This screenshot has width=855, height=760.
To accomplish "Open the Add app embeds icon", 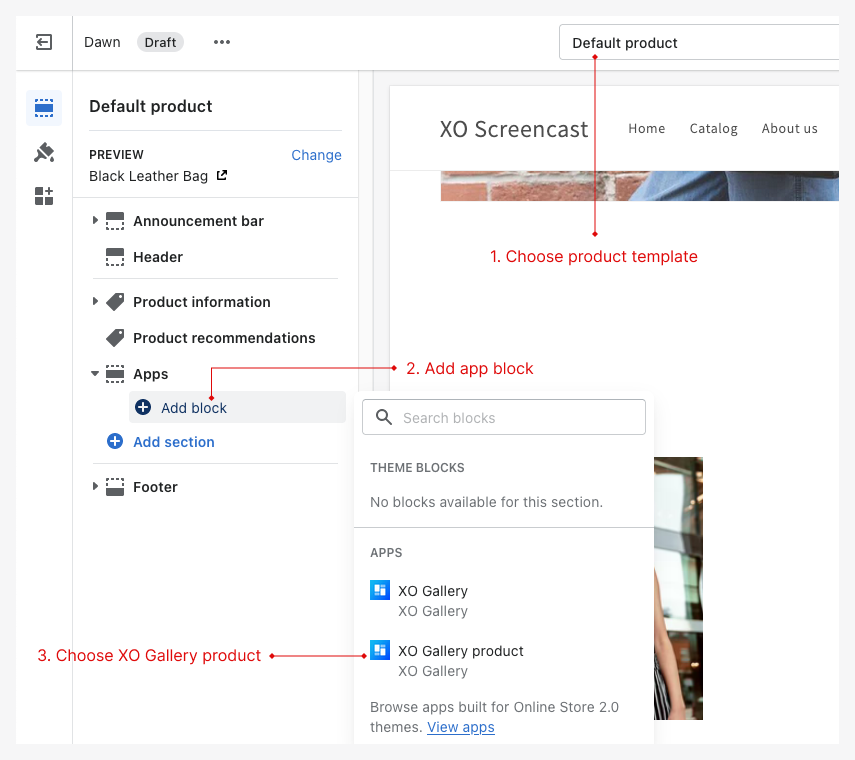I will (x=44, y=196).
